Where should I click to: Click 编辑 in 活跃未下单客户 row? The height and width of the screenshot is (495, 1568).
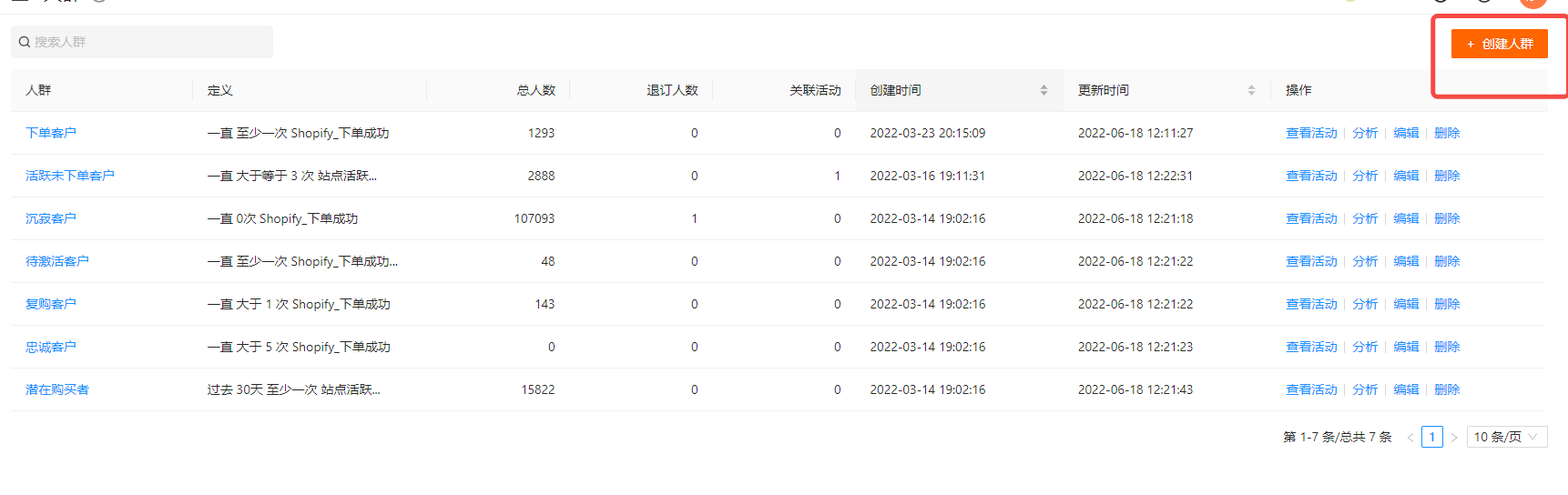click(1406, 176)
